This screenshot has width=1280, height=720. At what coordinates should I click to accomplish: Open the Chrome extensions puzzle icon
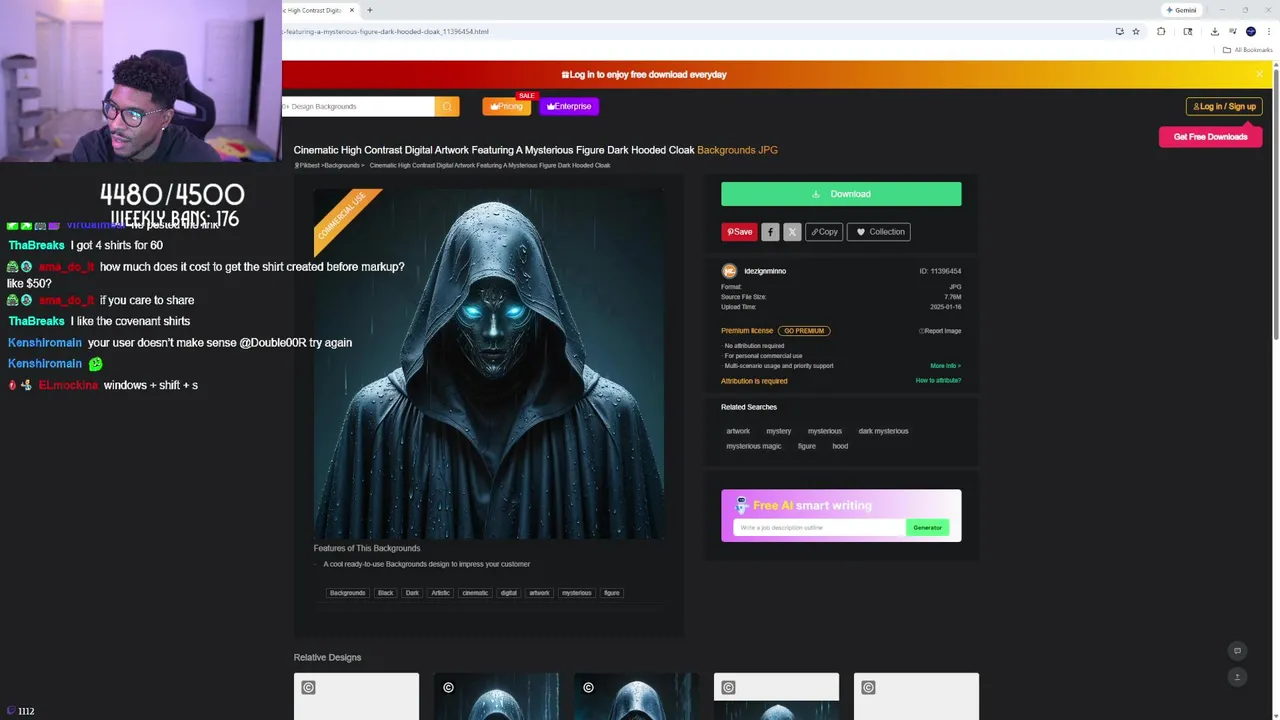tap(1161, 31)
